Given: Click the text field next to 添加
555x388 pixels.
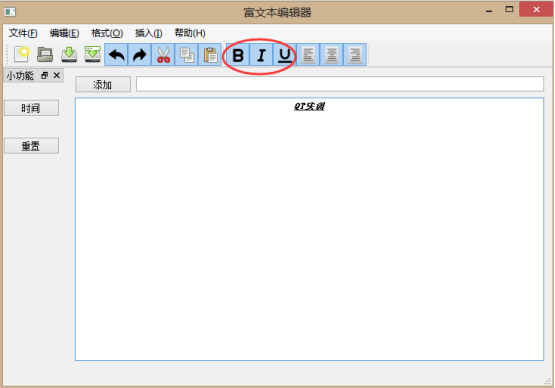Looking at the screenshot, I should tap(340, 84).
